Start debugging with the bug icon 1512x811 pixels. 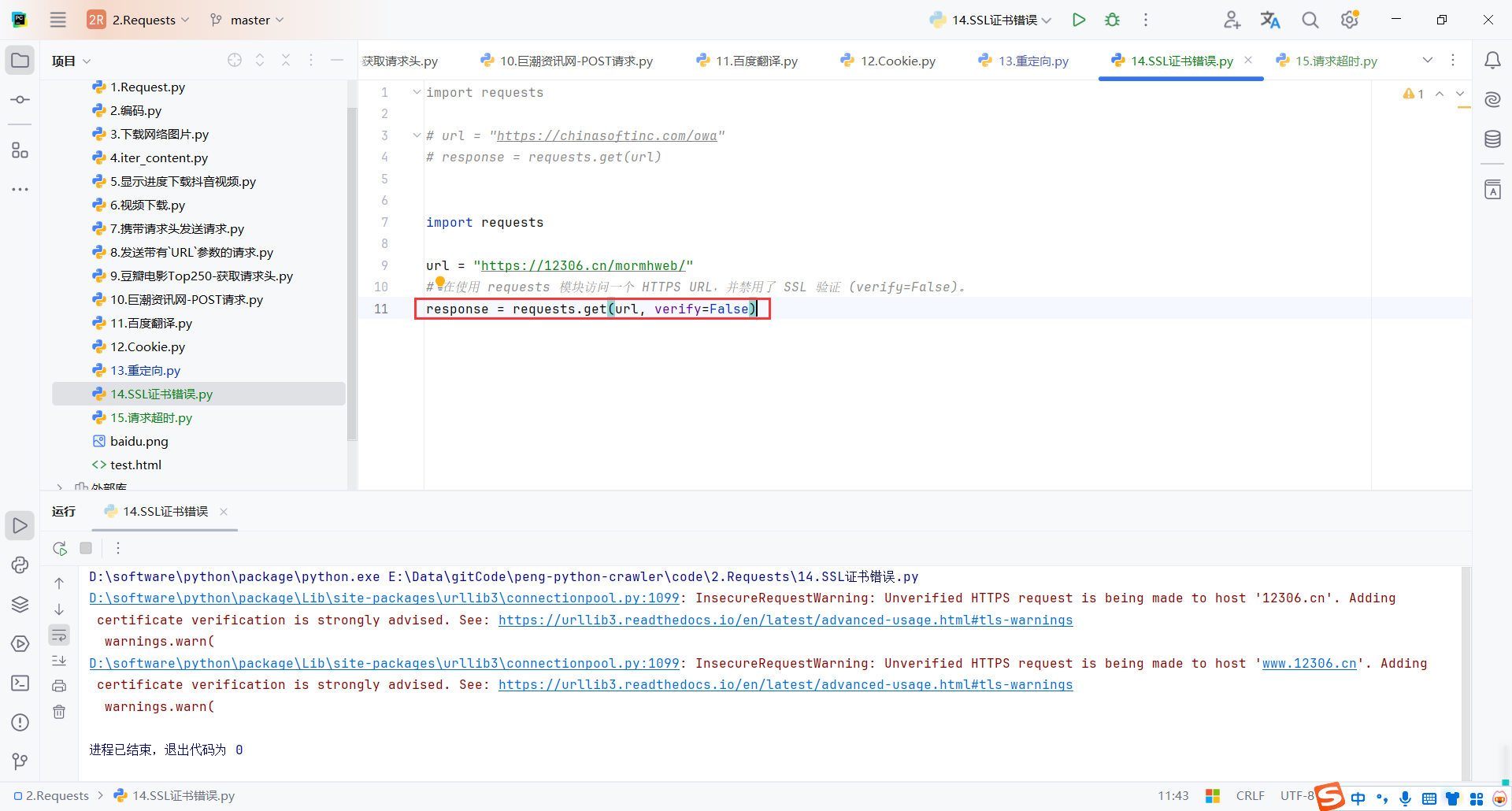(x=1112, y=20)
